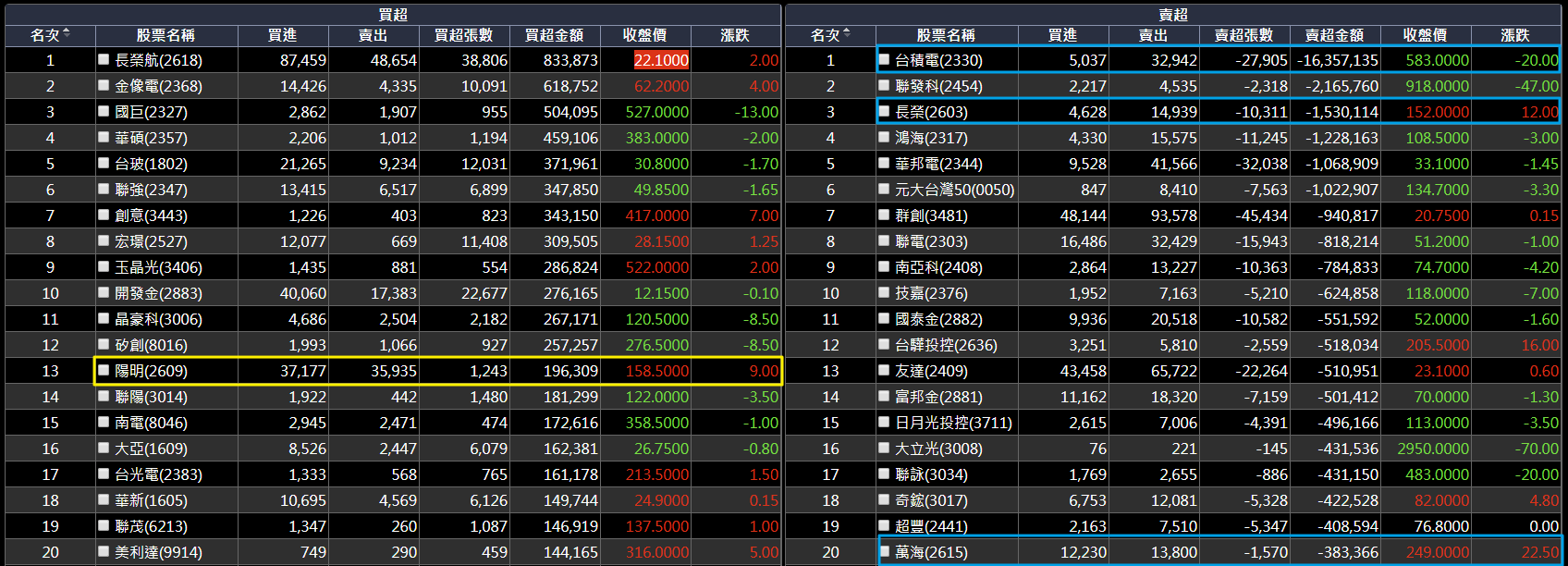The width and height of the screenshot is (1568, 566).
Task: Tick checkbox for 國巨(2327)
Action: point(104,111)
